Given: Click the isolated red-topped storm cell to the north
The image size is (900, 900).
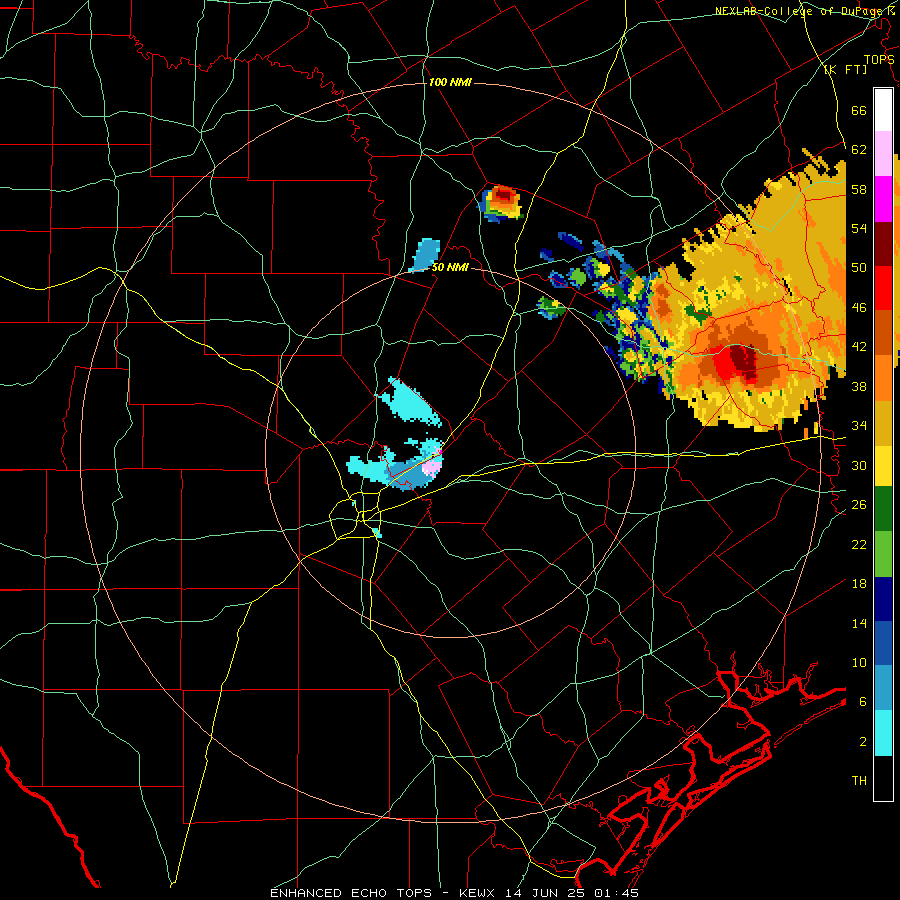Looking at the screenshot, I should tap(502, 202).
